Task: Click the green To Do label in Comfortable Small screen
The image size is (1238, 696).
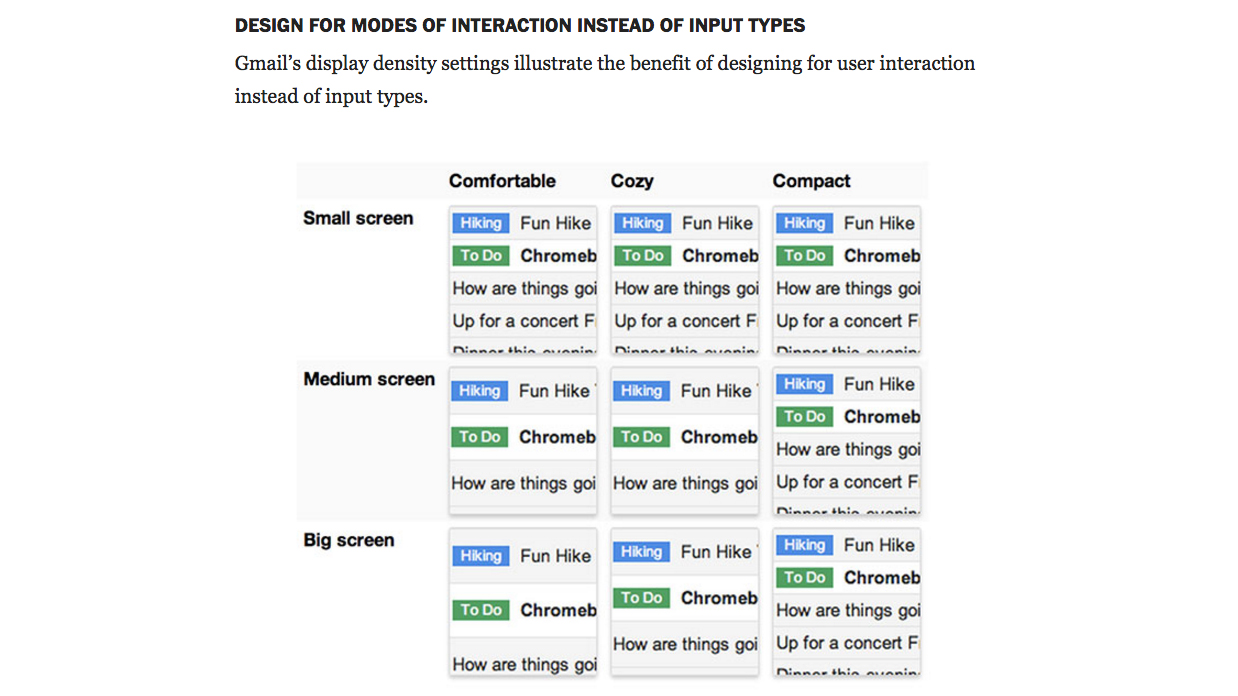Action: [x=480, y=255]
